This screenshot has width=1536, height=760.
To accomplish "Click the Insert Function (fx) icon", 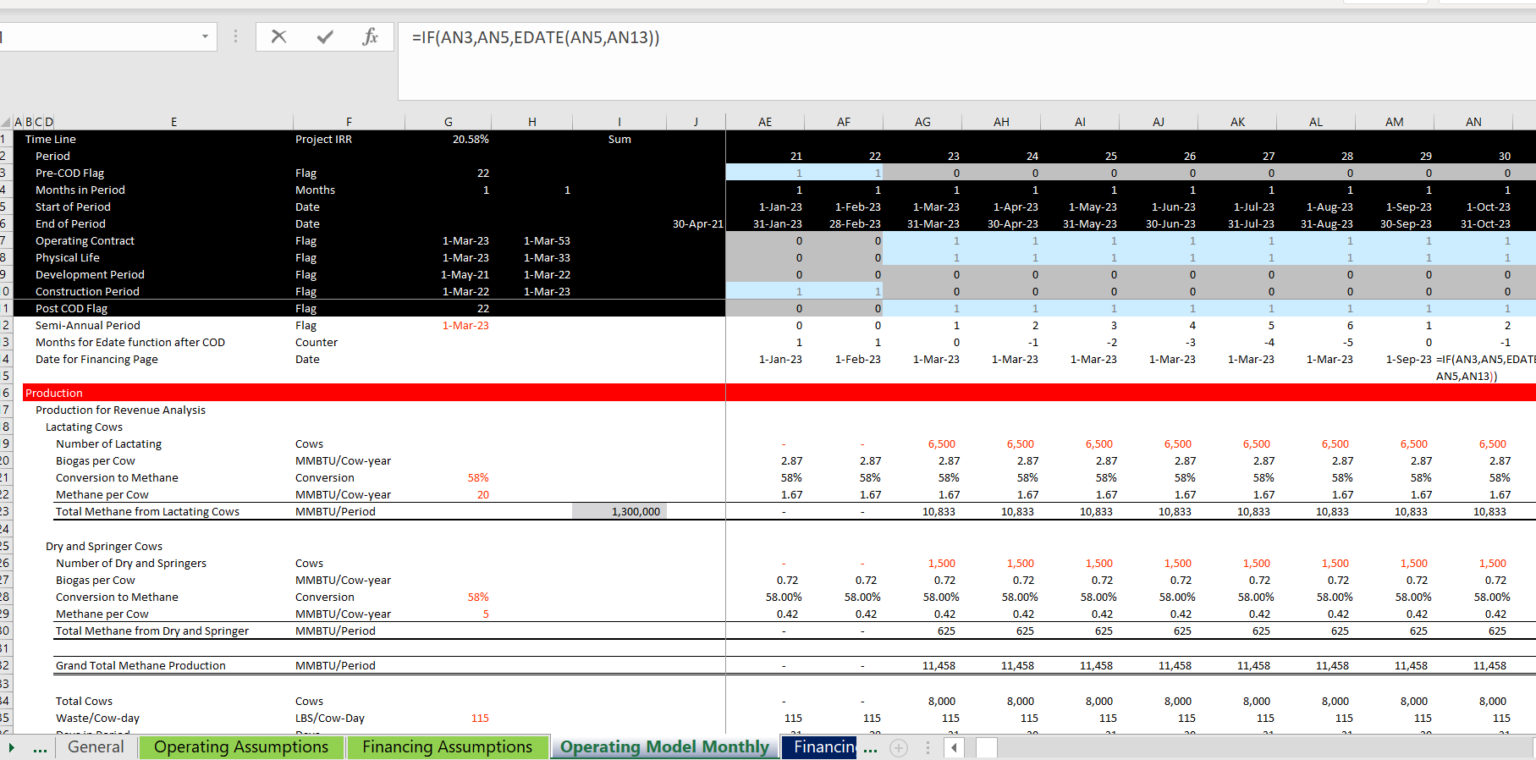I will (370, 37).
